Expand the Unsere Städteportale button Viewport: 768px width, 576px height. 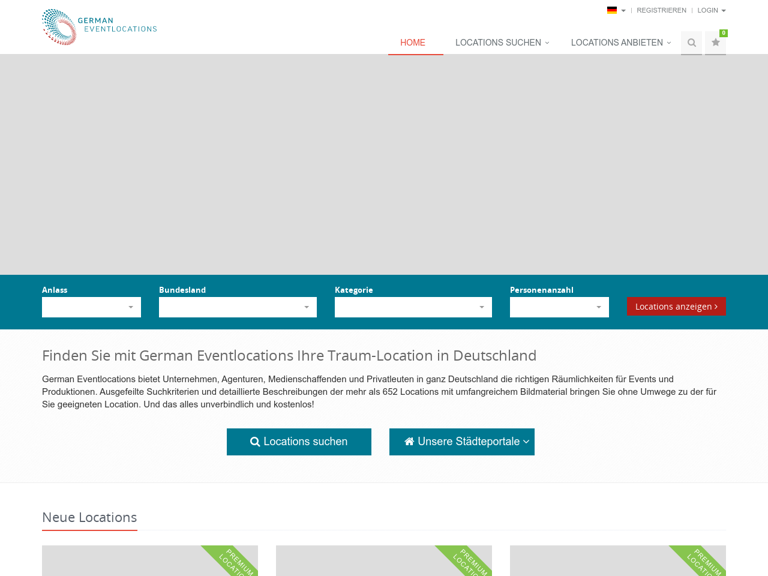click(x=462, y=442)
